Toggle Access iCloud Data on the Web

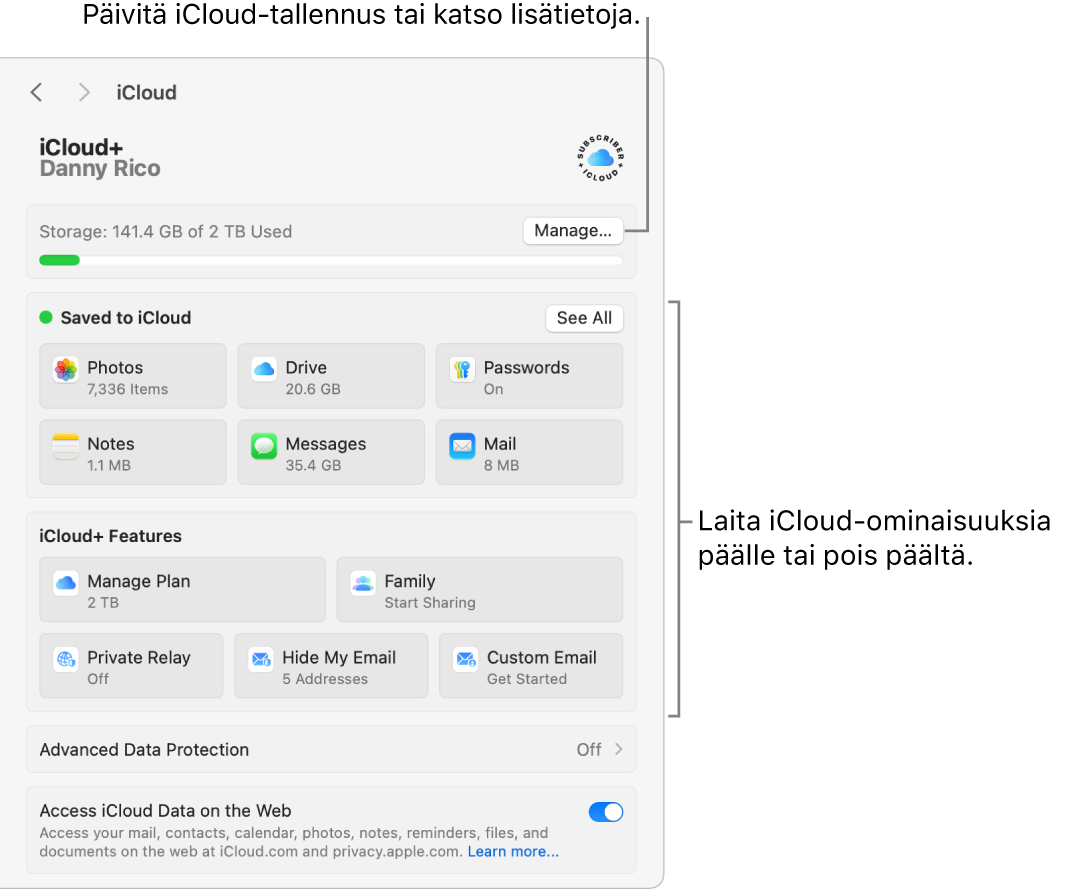[x=606, y=812]
